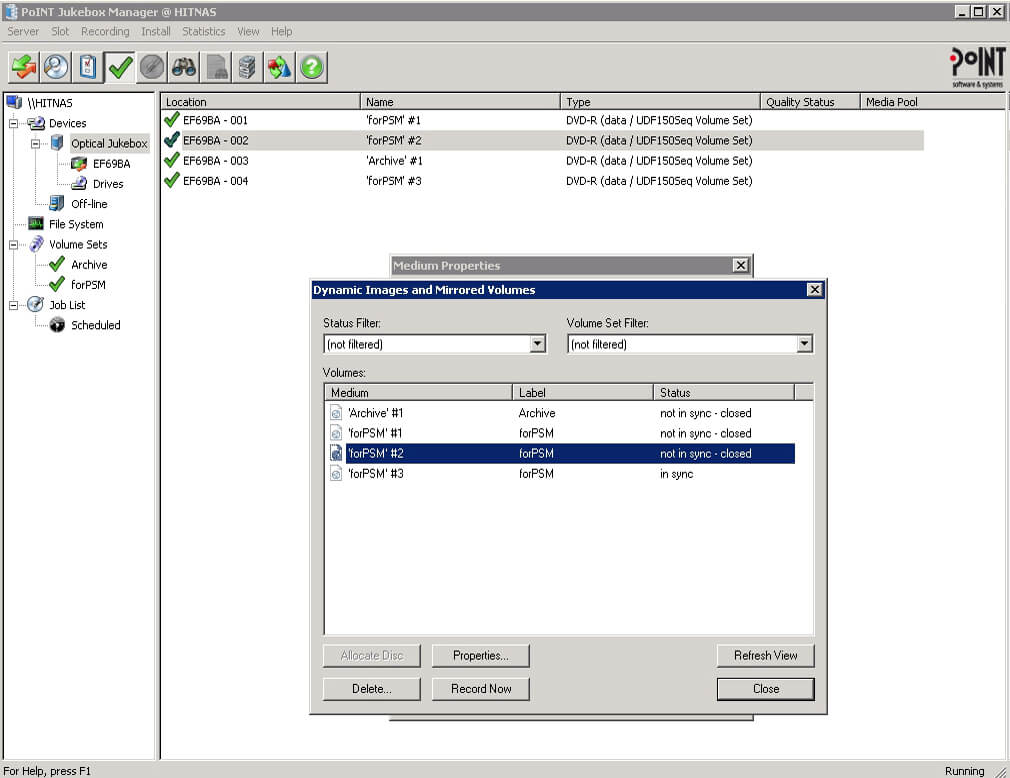This screenshot has width=1010, height=778.
Task: Open the Slot menu
Action: 60,31
